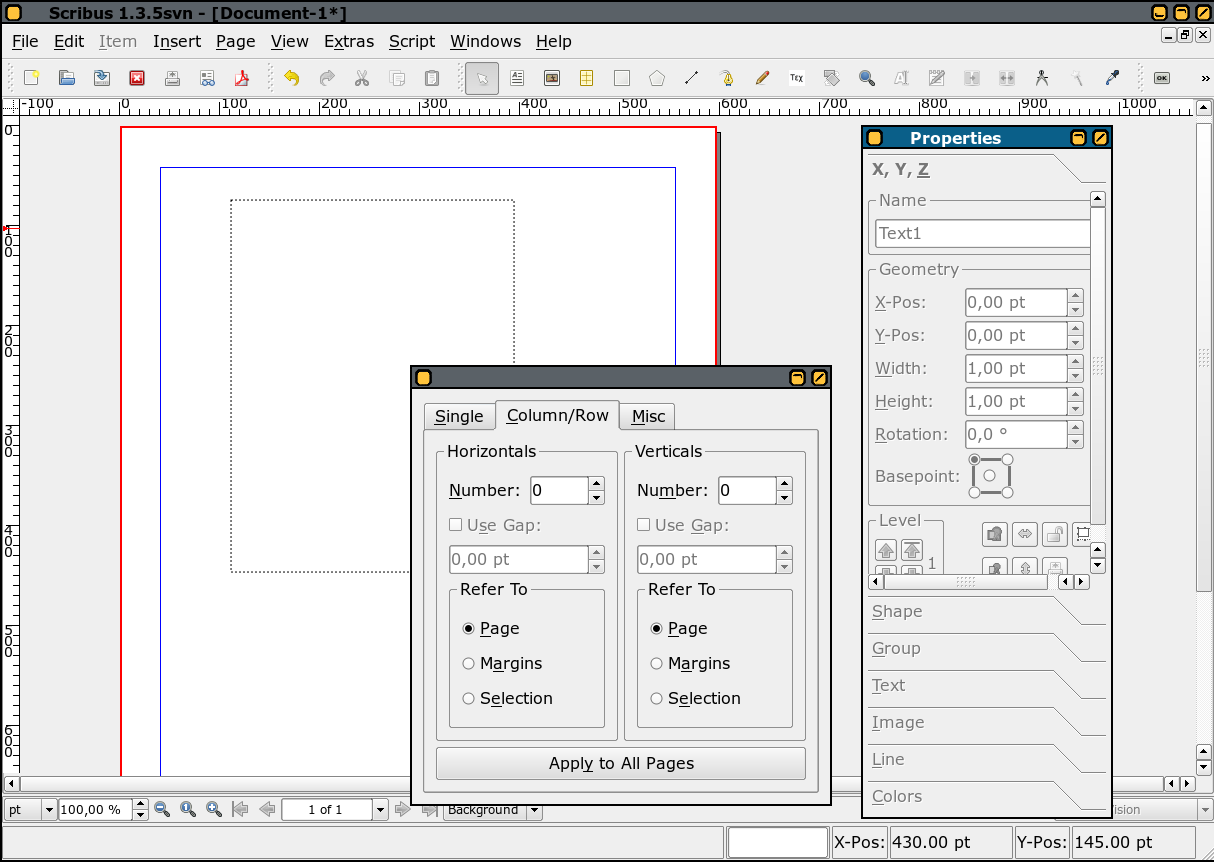Export as PDF using the Acrobat icon
This screenshot has width=1214, height=862.
[242, 78]
